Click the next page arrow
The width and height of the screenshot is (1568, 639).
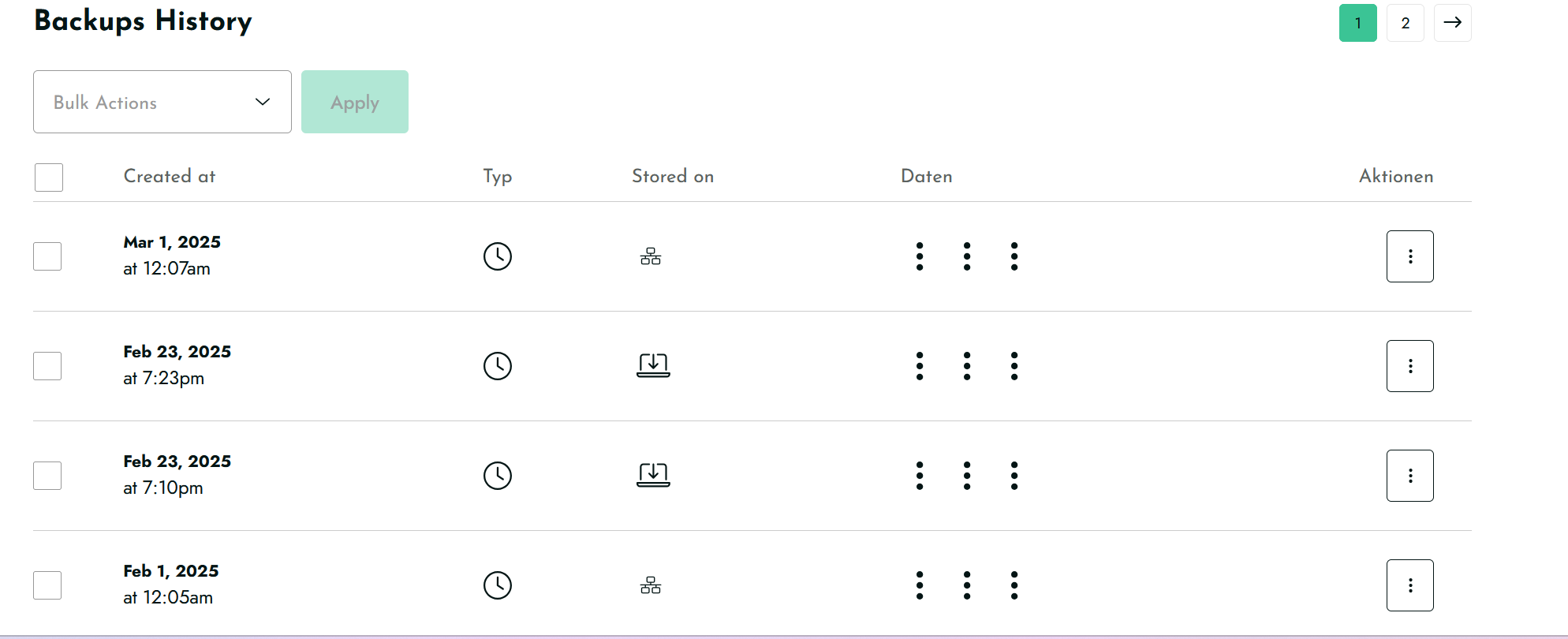(1453, 23)
